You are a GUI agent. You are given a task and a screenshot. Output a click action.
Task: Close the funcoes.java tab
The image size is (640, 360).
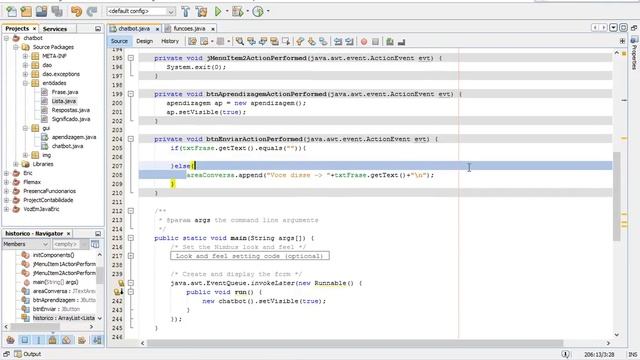click(x=213, y=29)
